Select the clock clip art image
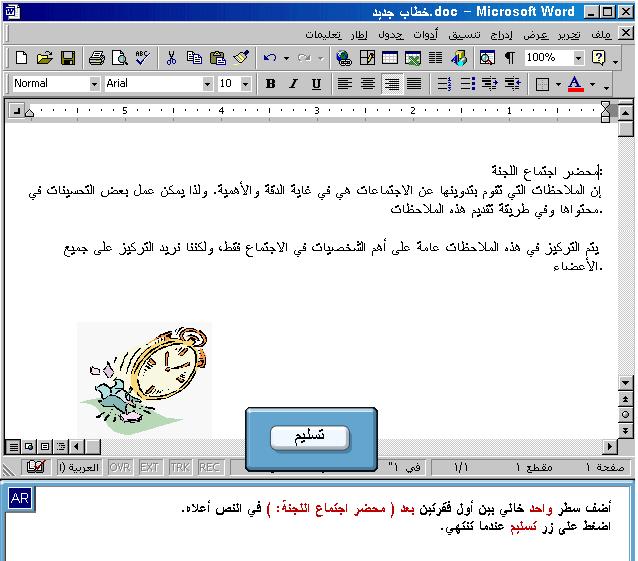This screenshot has width=638, height=561. [x=143, y=377]
